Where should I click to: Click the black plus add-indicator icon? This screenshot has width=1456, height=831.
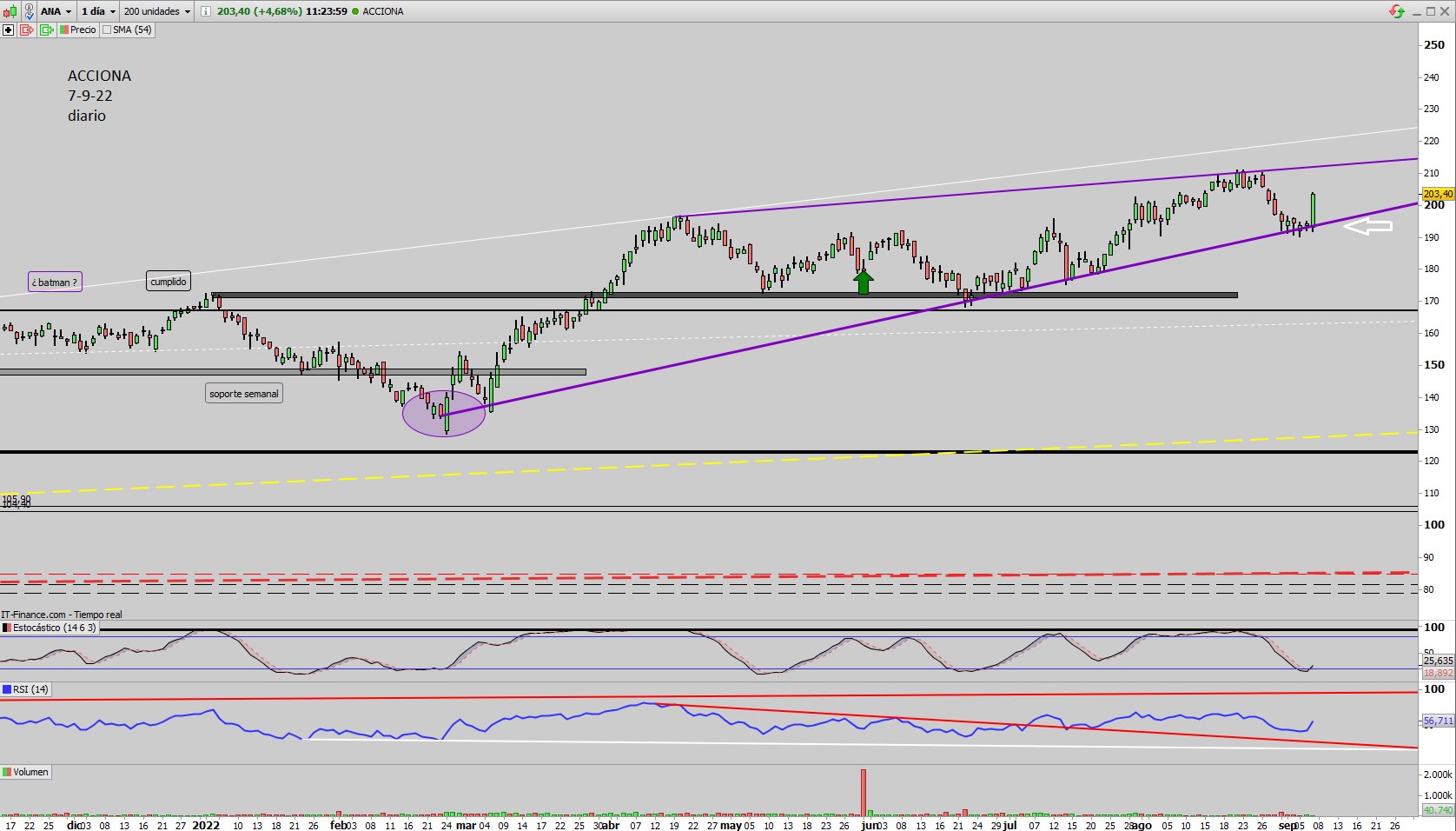click(x=9, y=30)
